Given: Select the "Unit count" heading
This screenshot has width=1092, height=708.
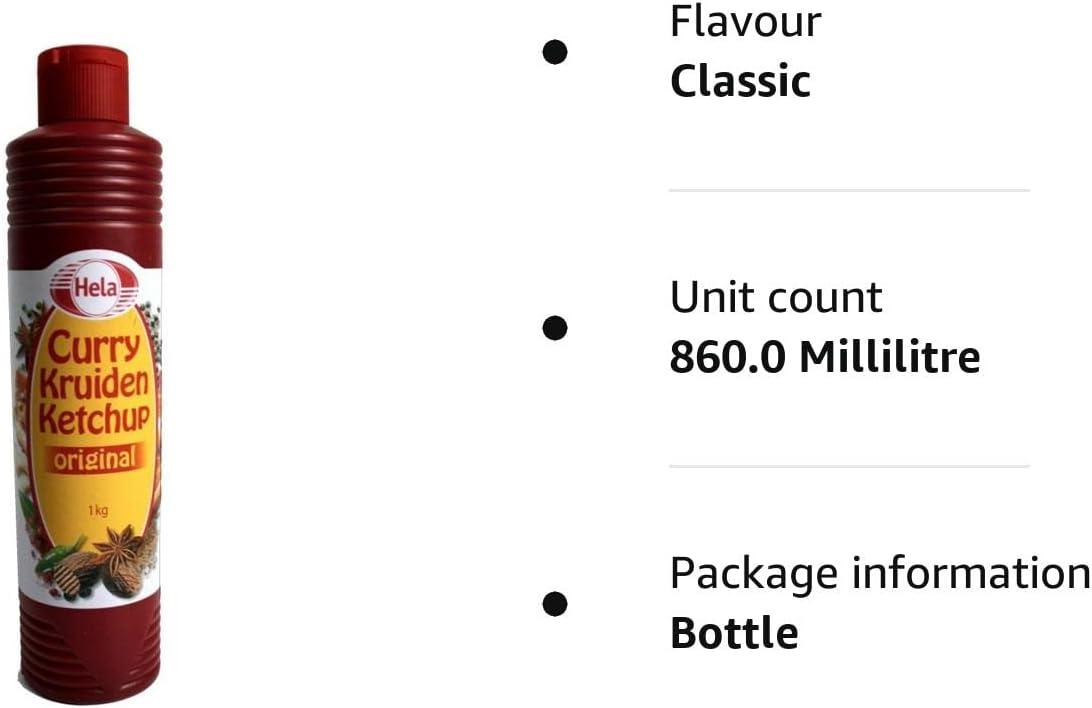Looking at the screenshot, I should (776, 297).
